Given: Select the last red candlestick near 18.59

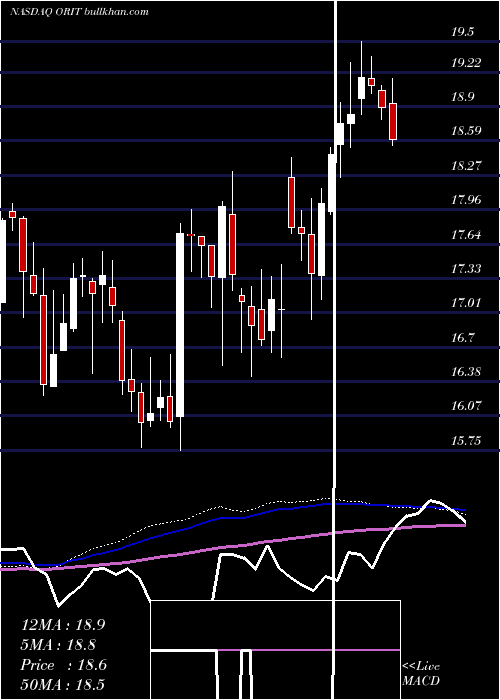Looking at the screenshot, I should [x=393, y=121].
